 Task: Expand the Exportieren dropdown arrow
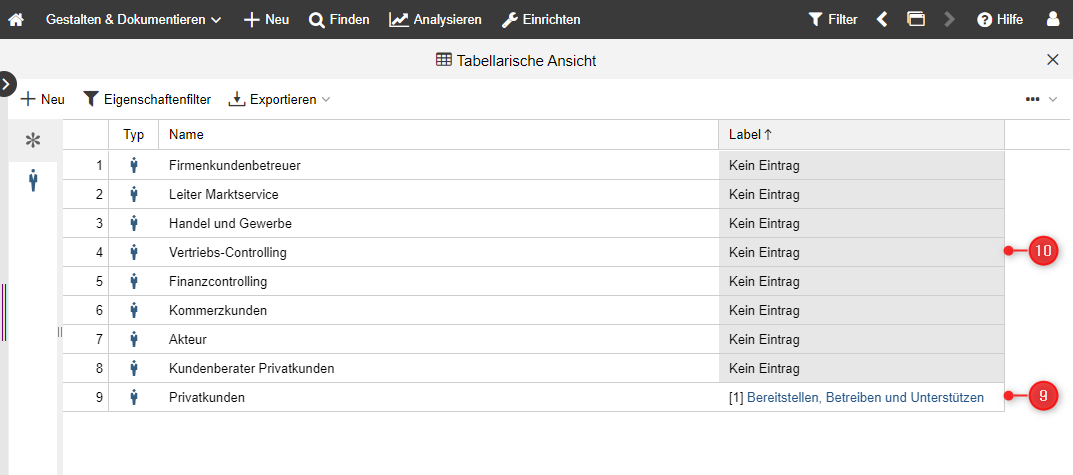tap(326, 100)
